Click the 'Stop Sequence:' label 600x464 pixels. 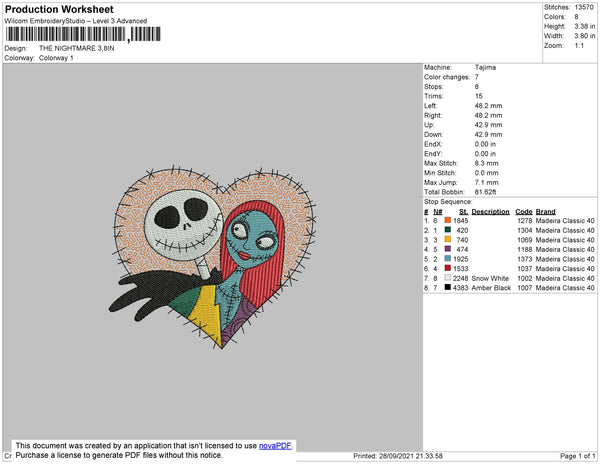pos(448,202)
